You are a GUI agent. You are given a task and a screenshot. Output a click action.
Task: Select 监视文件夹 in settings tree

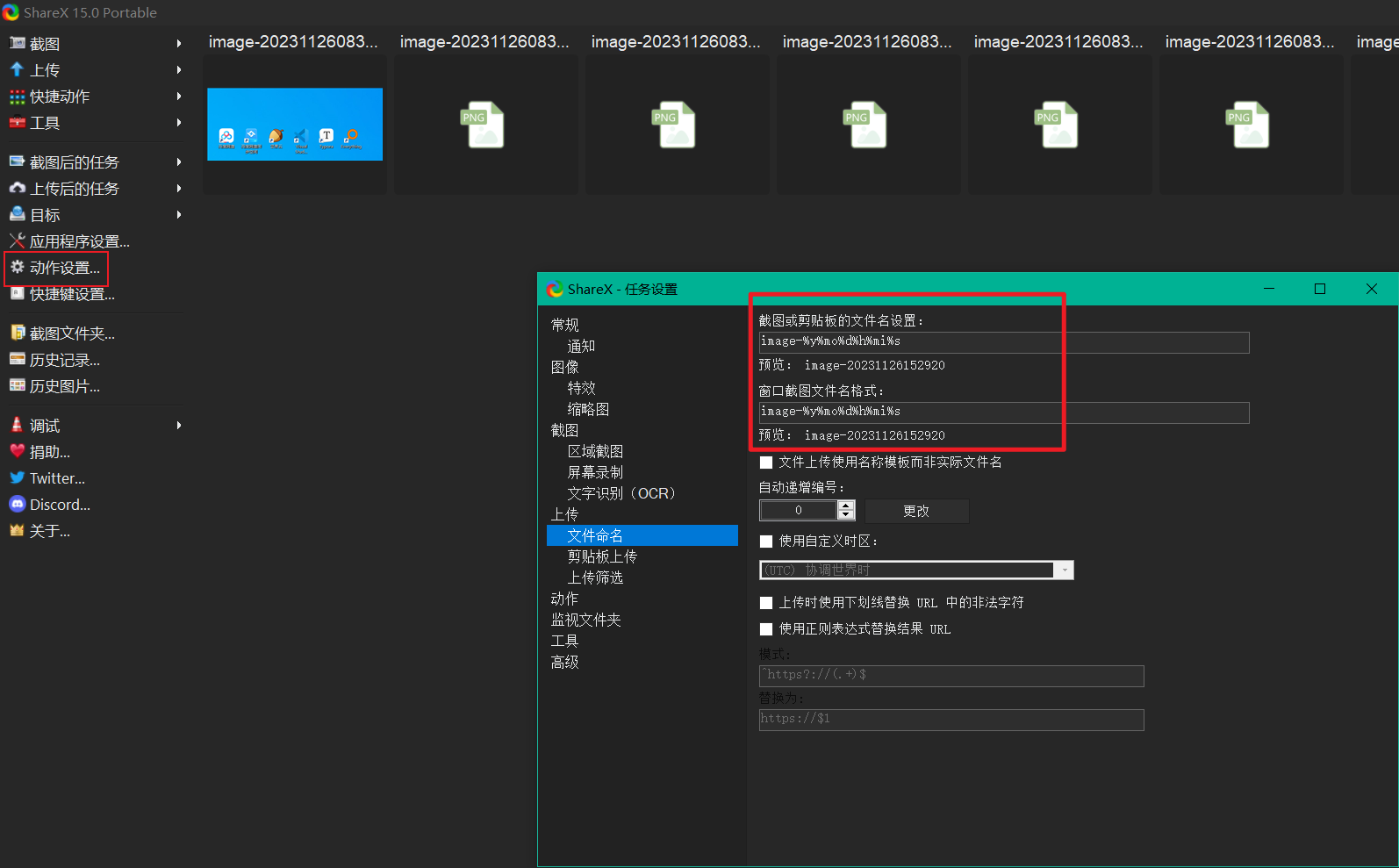(x=586, y=620)
